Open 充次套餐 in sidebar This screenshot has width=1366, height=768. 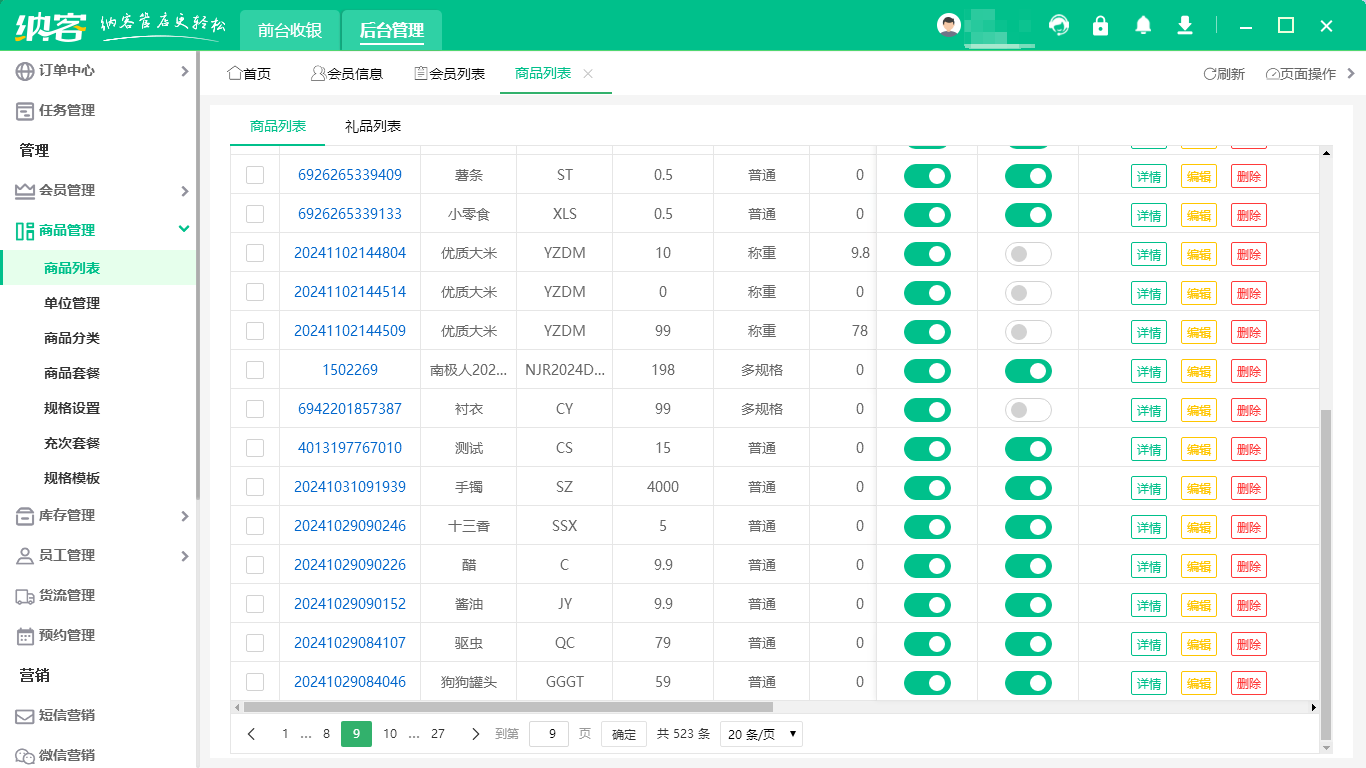click(x=72, y=443)
